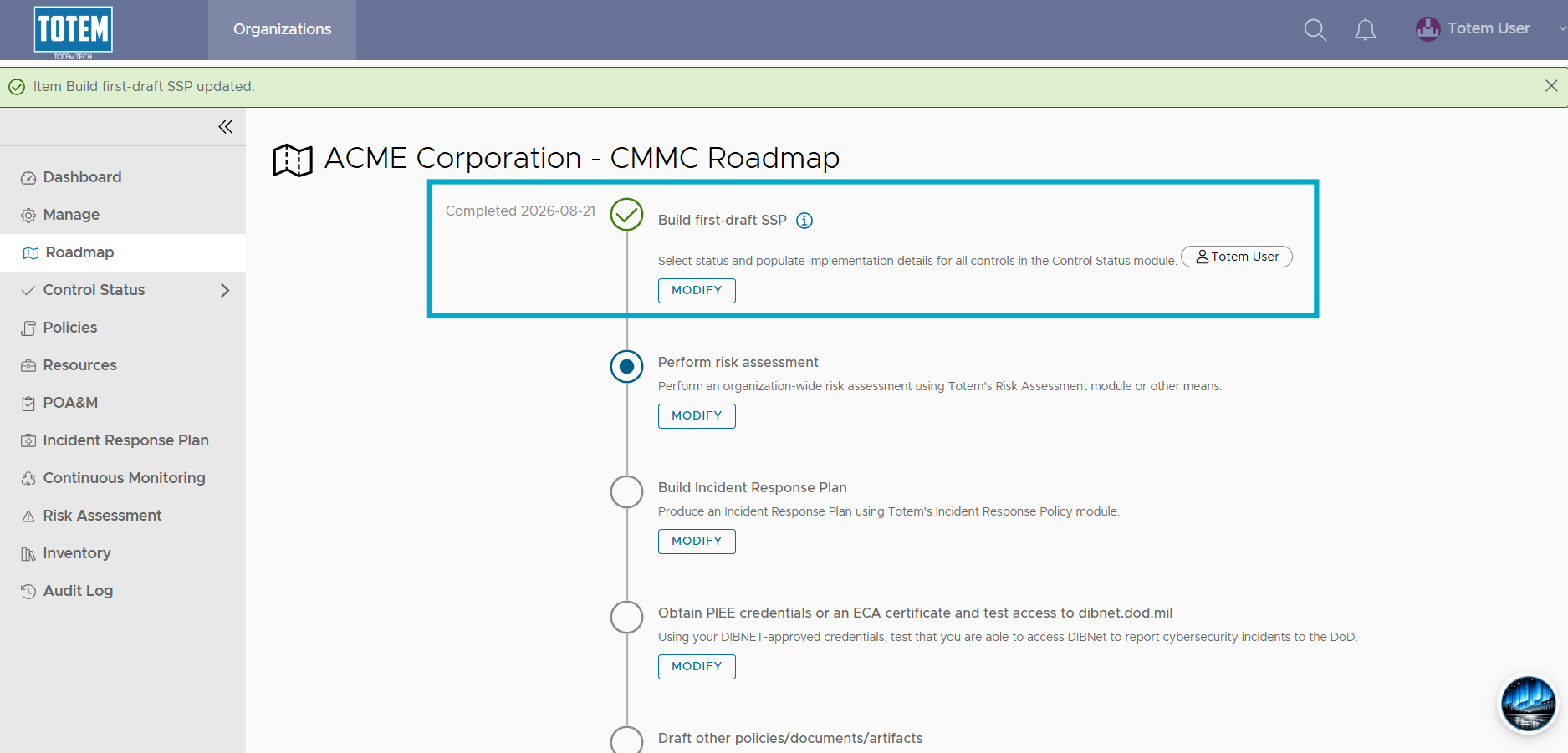1568x753 pixels.
Task: Click the Dashboard gauge icon
Action: click(28, 178)
